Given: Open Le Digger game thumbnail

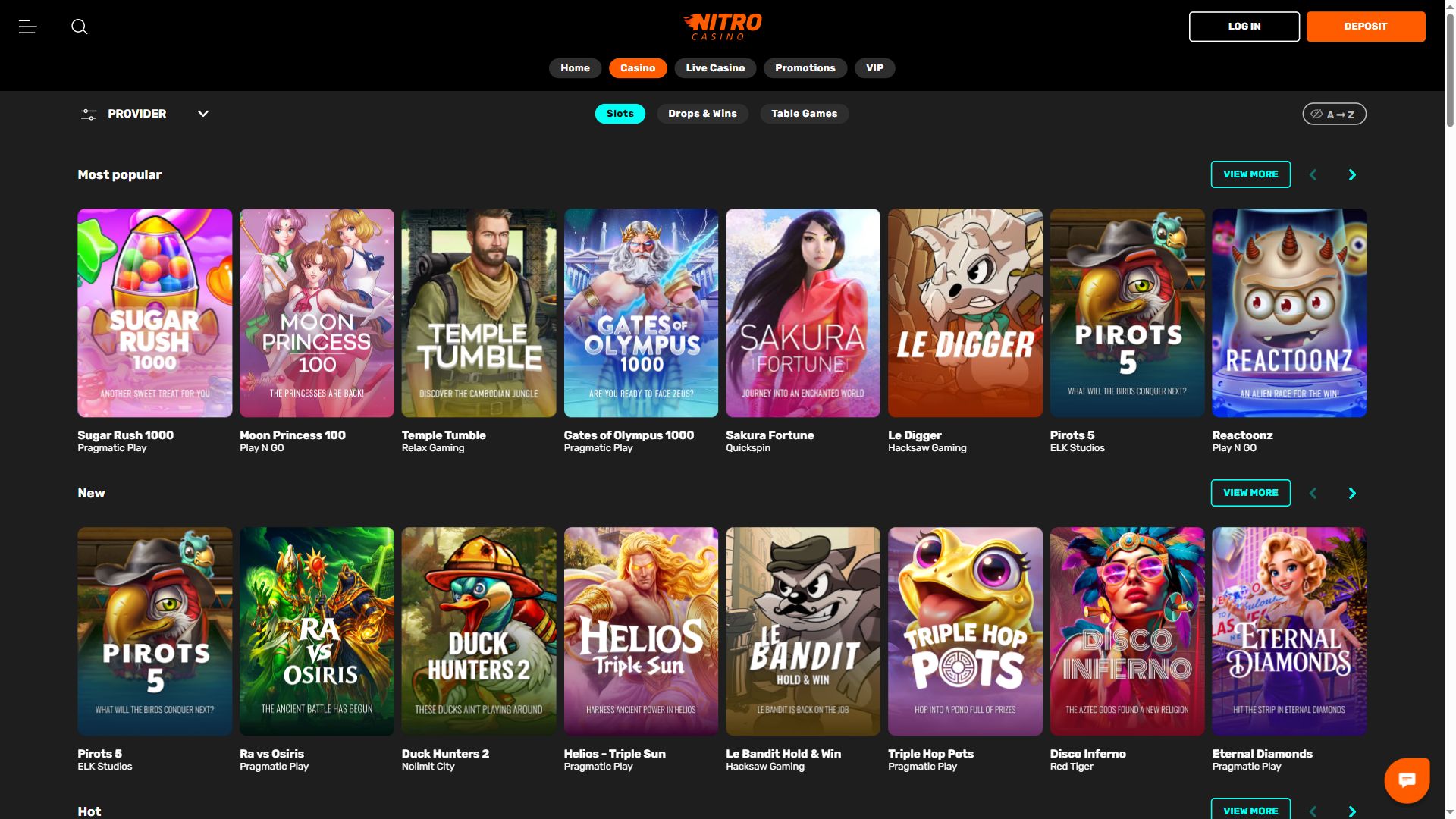Looking at the screenshot, I should tap(965, 313).
